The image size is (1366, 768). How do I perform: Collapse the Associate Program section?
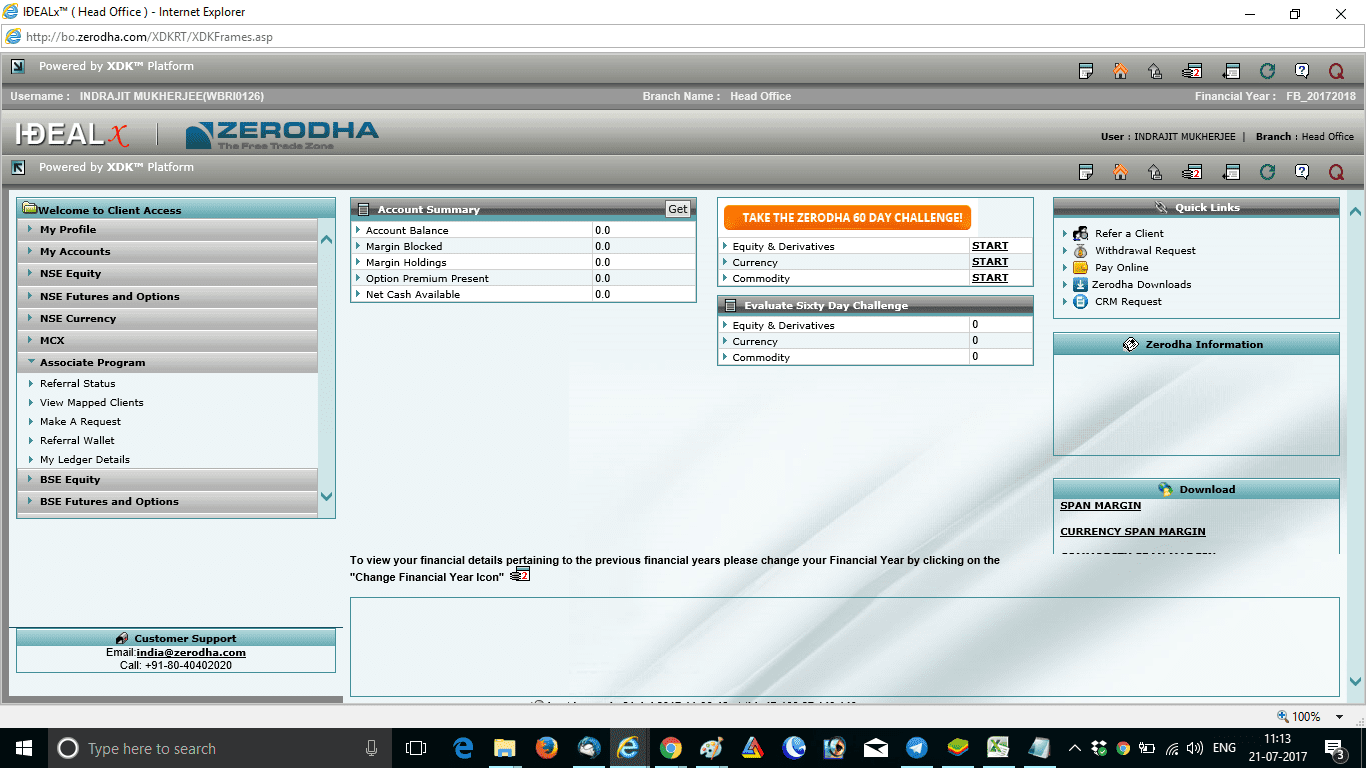[x=168, y=362]
